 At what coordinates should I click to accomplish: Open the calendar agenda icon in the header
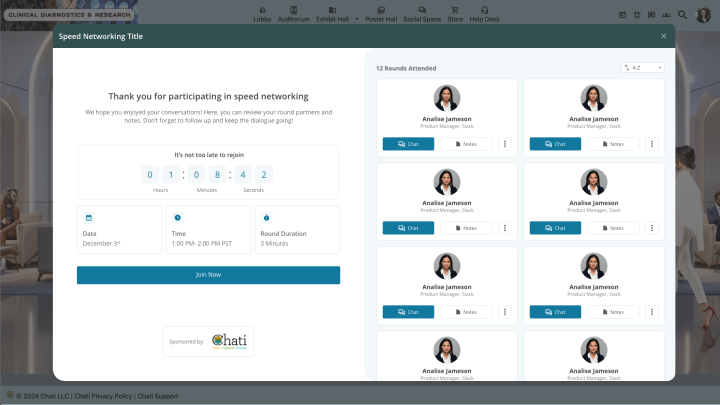coord(622,15)
